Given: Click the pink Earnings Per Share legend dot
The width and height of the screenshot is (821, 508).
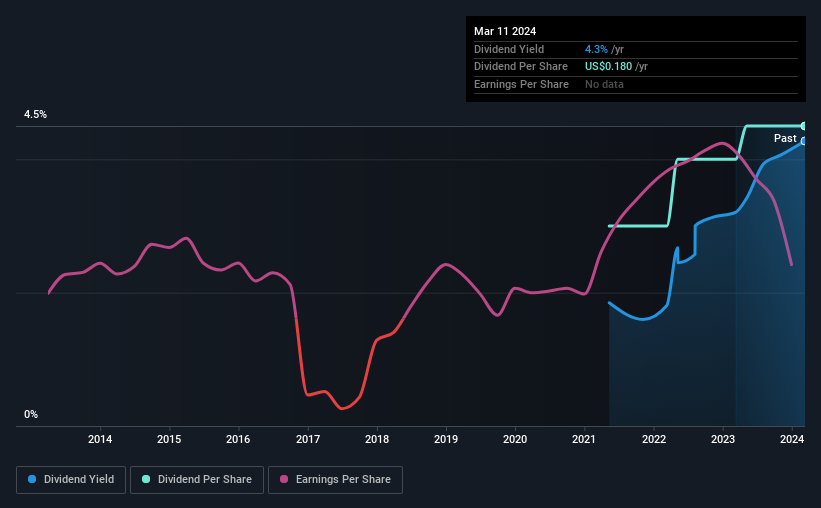Looking at the screenshot, I should pyautogui.click(x=284, y=479).
